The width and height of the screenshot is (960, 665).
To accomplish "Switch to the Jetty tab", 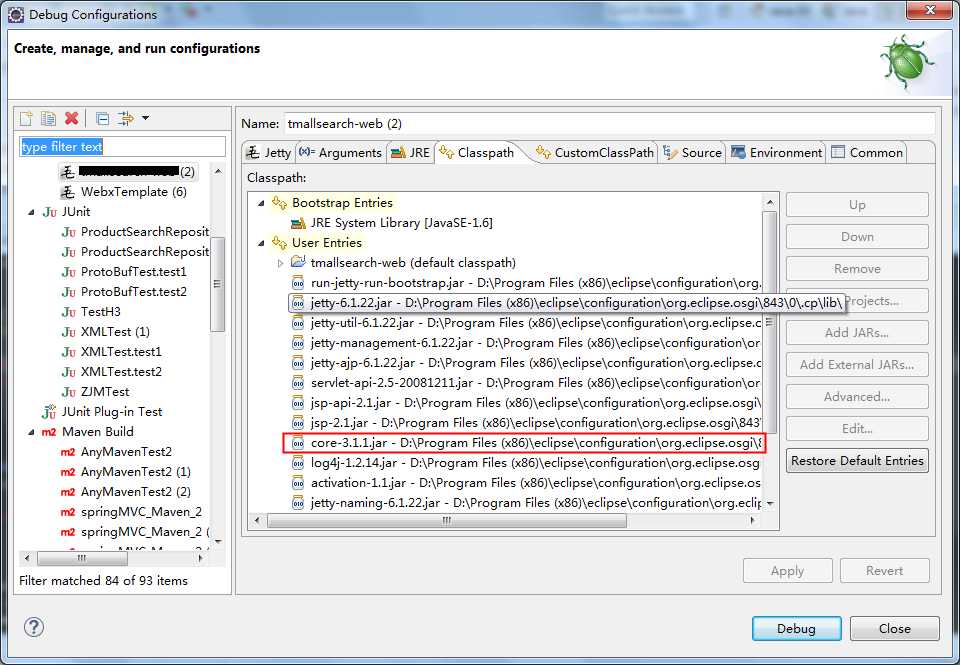I will 269,152.
